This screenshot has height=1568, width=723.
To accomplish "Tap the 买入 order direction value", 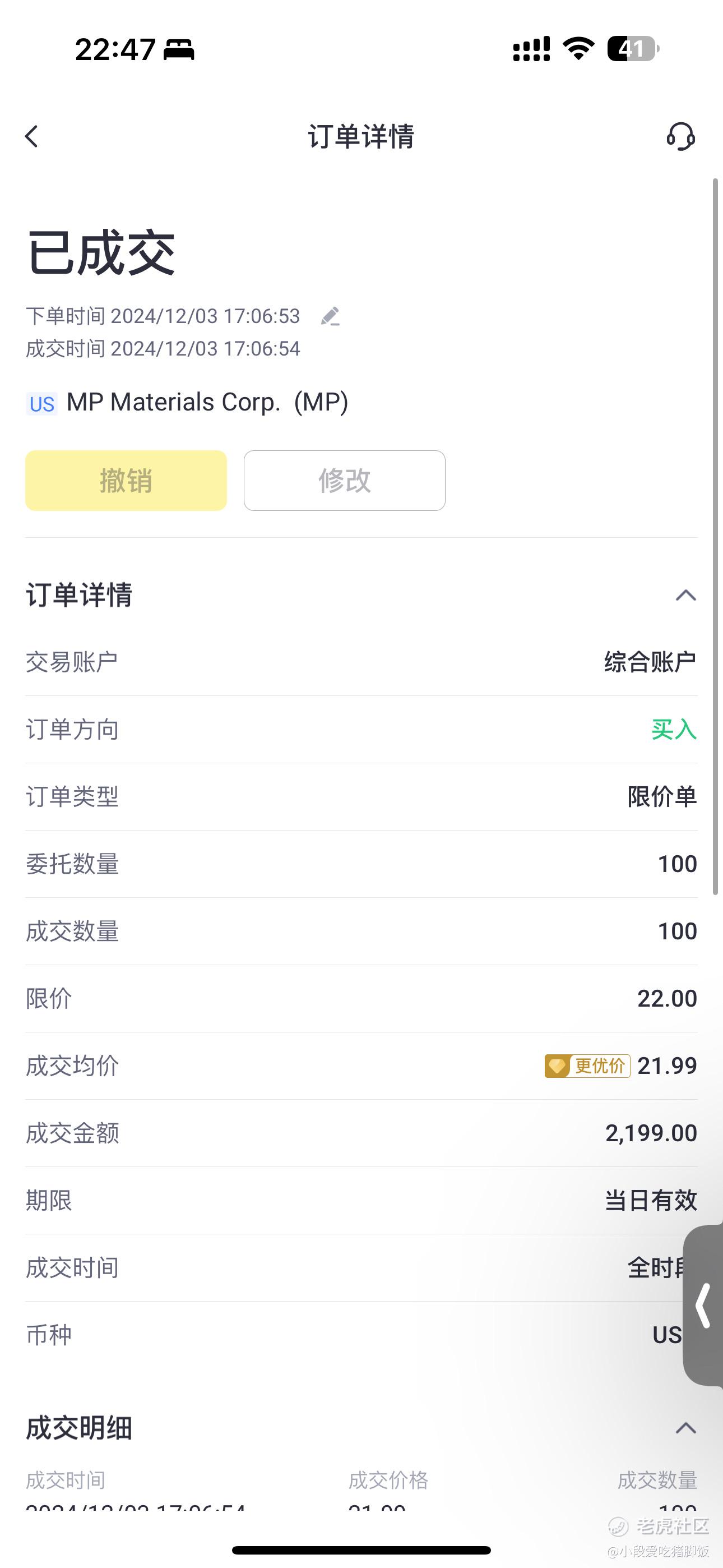I will click(x=674, y=729).
